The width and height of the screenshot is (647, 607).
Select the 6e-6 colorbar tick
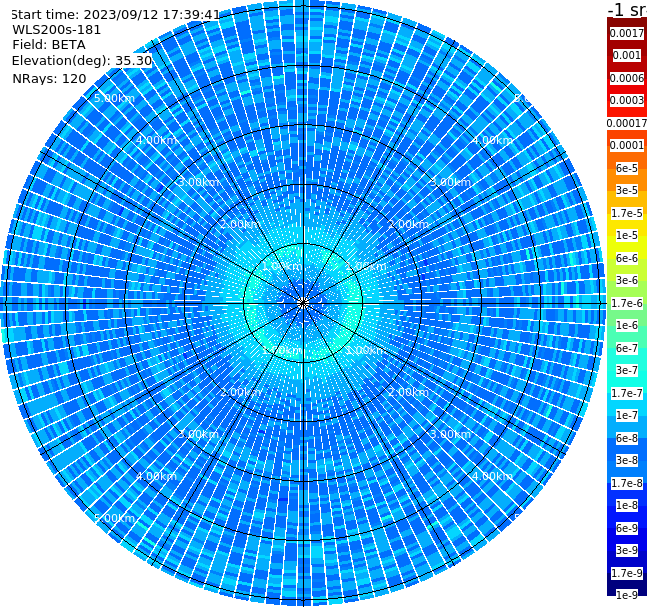(627, 258)
